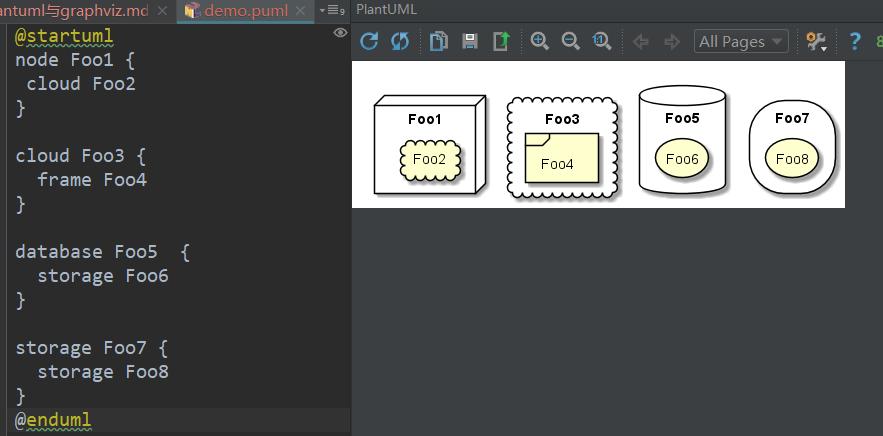Close the demo.puml tab
883x436 pixels.
[303, 11]
